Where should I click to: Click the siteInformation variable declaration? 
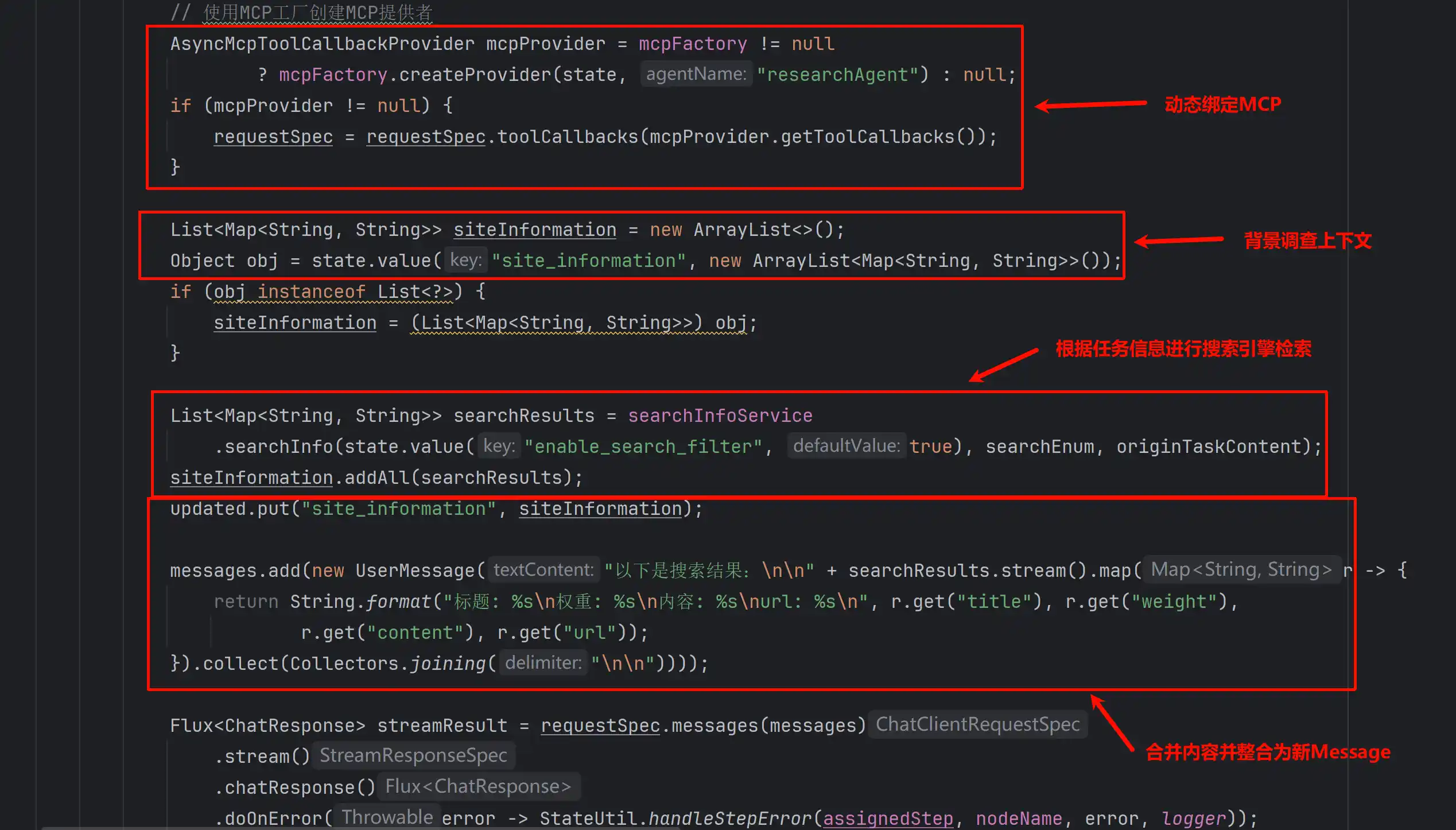[534, 230]
